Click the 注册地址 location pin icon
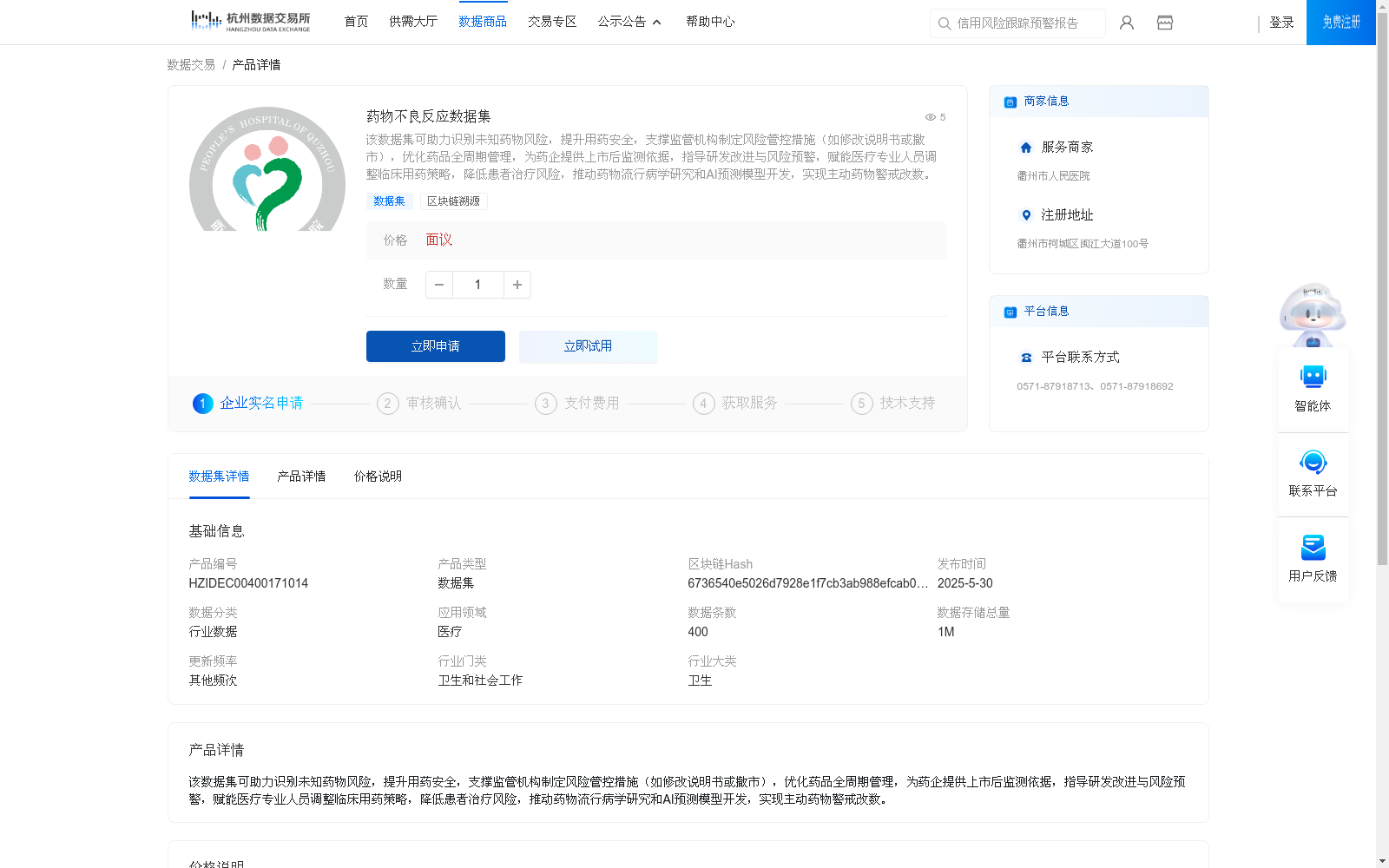1389x868 pixels. [x=1026, y=215]
